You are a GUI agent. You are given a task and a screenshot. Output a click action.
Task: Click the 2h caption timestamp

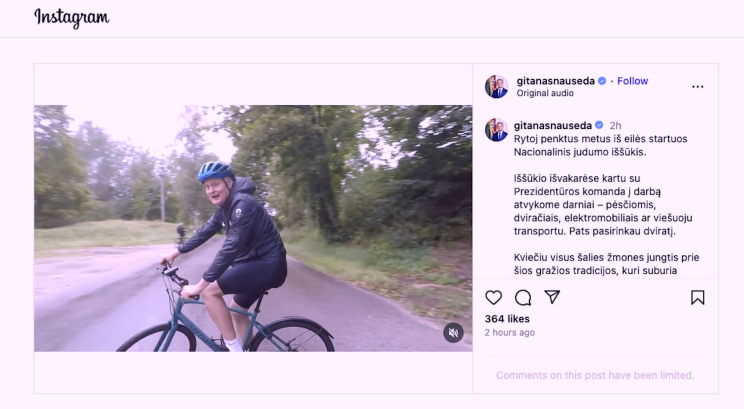[615, 126]
